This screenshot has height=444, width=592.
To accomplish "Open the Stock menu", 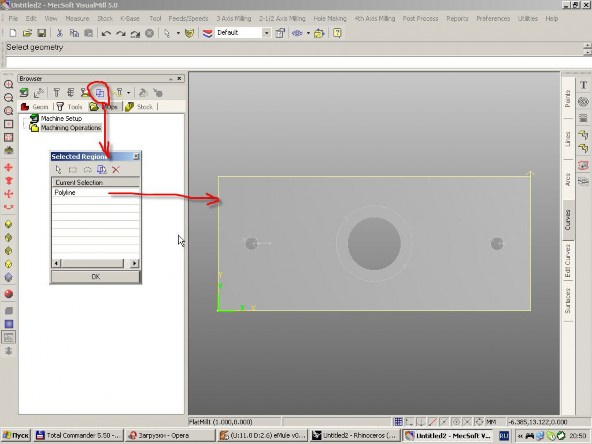I will coord(105,18).
